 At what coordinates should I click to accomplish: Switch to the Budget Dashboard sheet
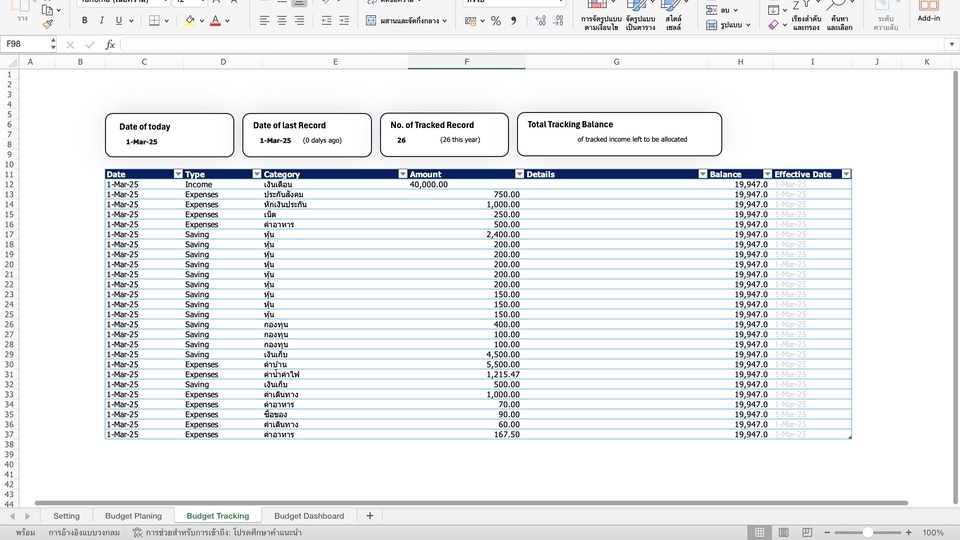coord(308,516)
